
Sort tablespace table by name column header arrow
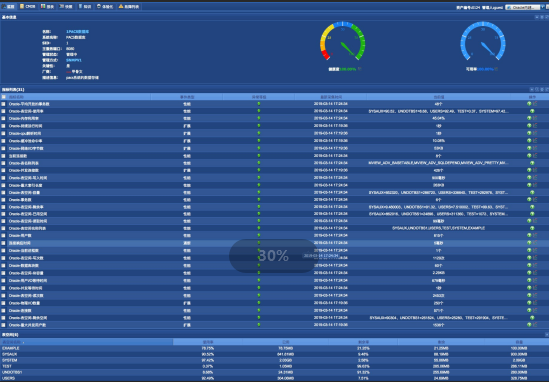click(23, 342)
